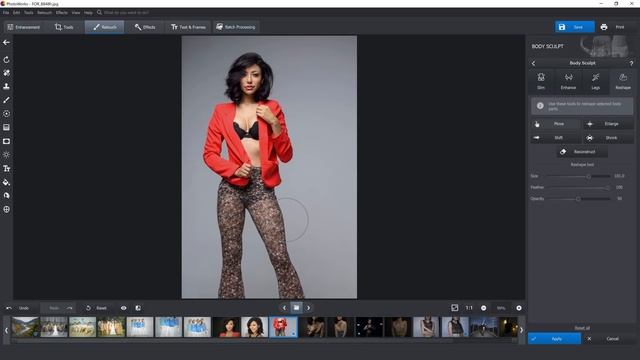
Task: Open the Retouch tab
Action: pos(104,27)
